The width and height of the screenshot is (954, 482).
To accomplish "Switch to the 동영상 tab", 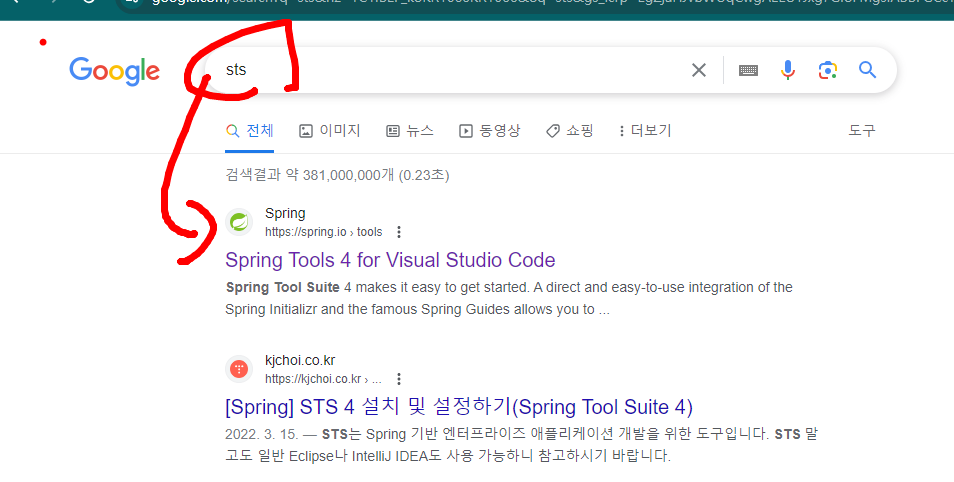I will click(x=490, y=131).
